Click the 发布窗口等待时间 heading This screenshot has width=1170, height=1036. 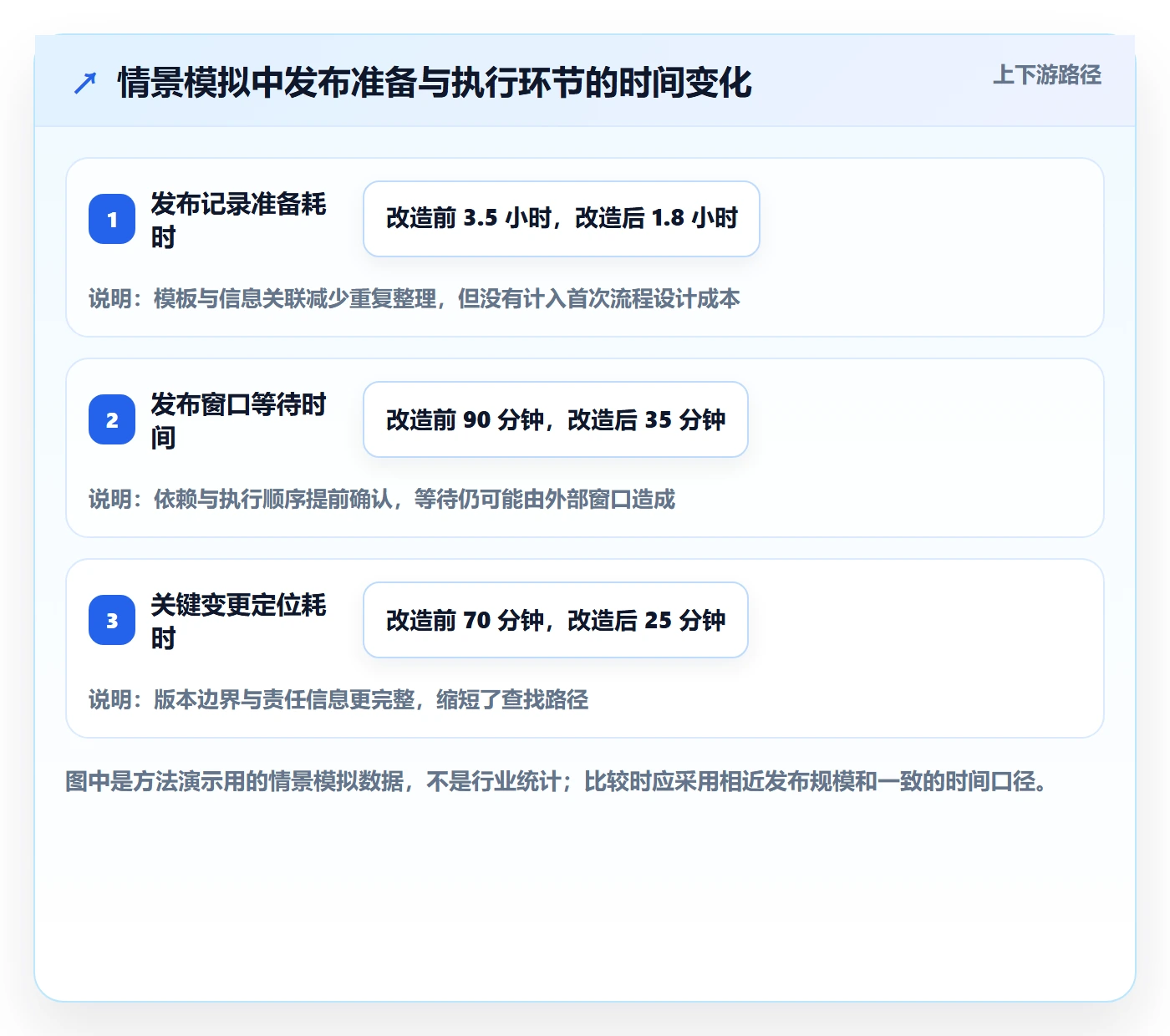pos(238,420)
